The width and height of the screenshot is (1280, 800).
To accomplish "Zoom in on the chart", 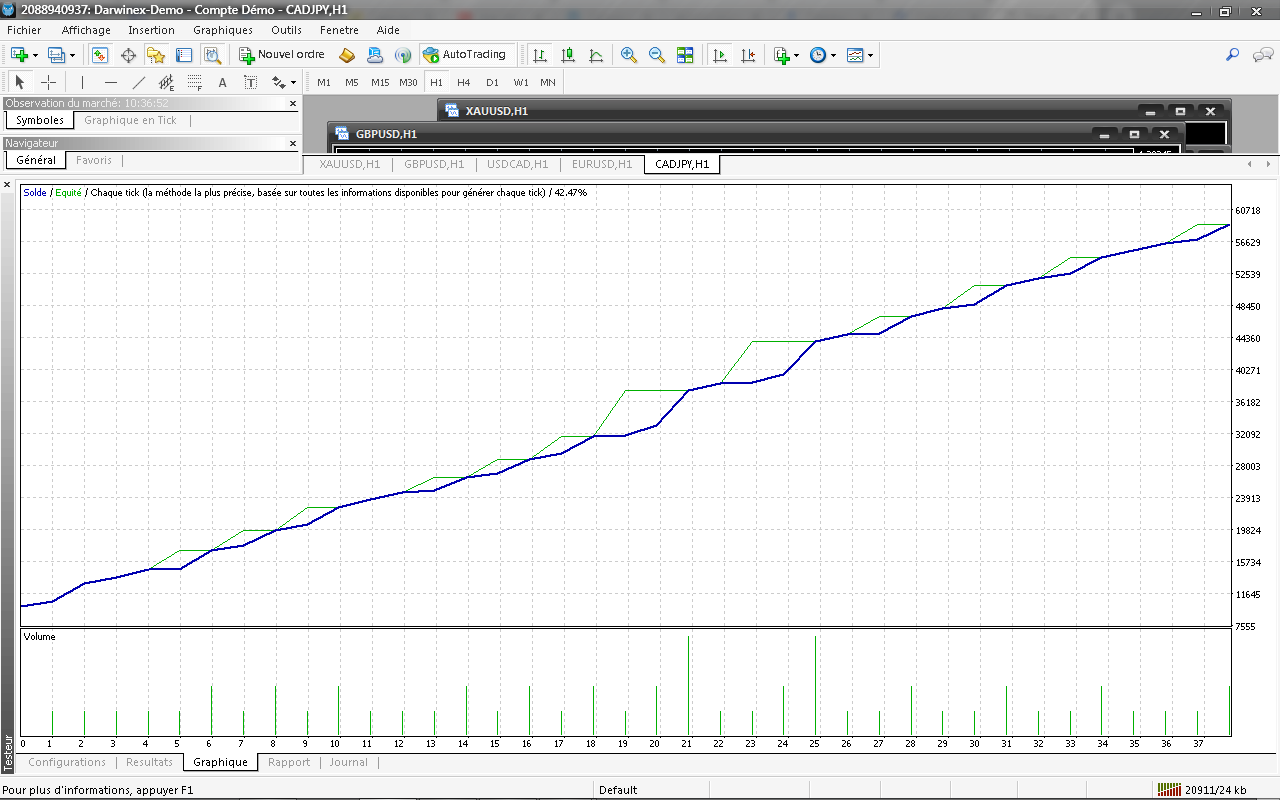I will click(x=629, y=55).
